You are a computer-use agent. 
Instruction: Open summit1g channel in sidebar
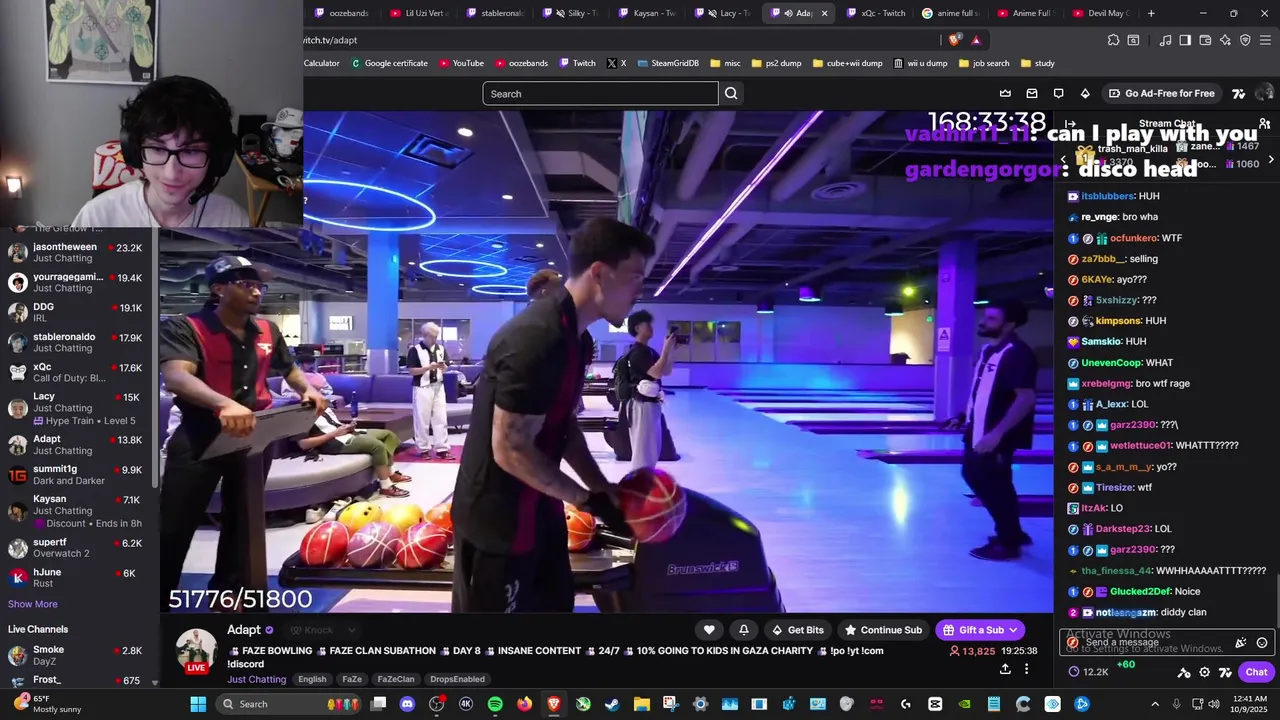[x=76, y=474]
